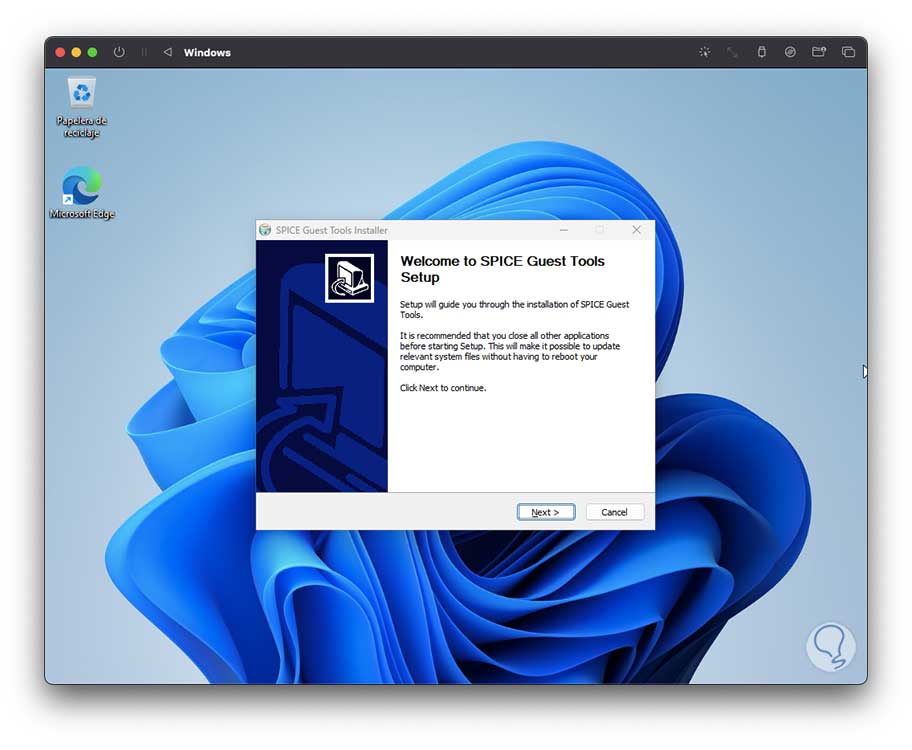Click the VM power button icon
Viewport: 912px width, 750px height.
(119, 52)
